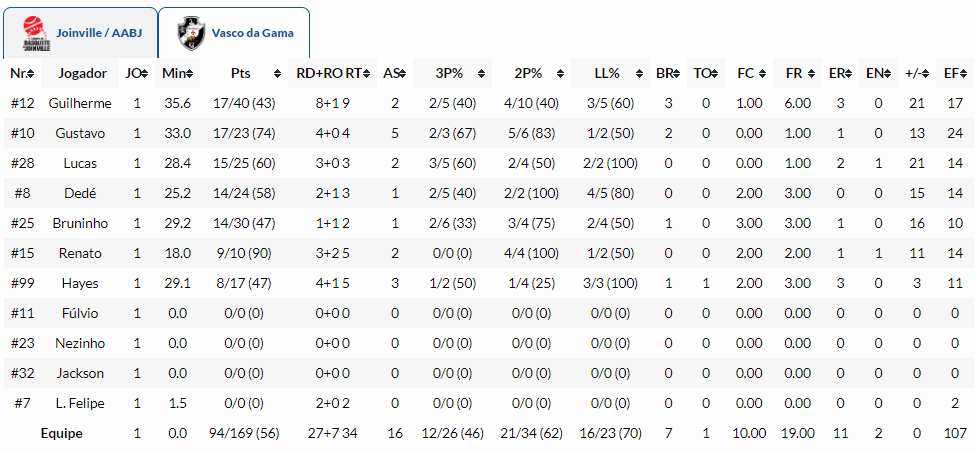This screenshot has height=452, width=976.
Task: Click the sort arrows in 3P% header
Action: click(484, 74)
